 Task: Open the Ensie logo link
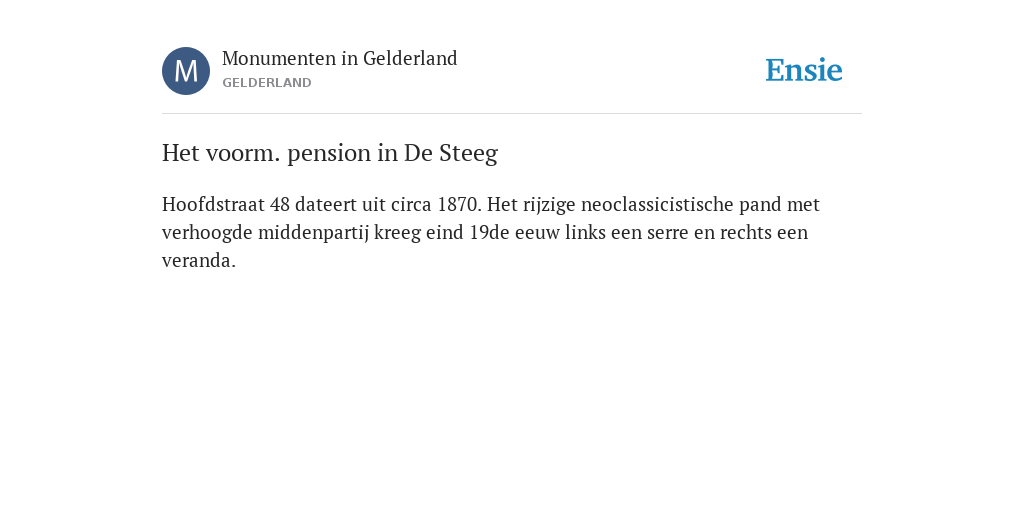tap(804, 70)
